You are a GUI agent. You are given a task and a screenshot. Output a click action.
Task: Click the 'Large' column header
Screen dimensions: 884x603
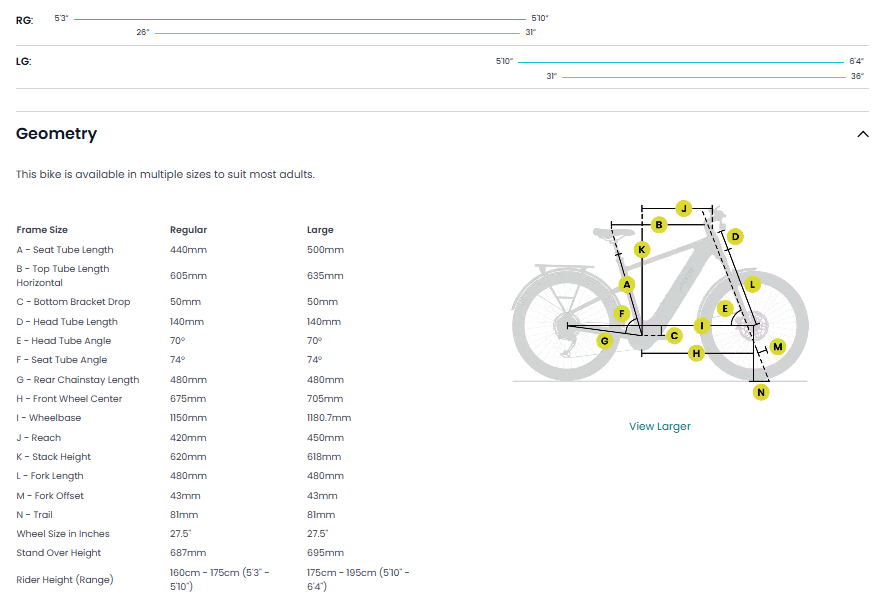320,230
